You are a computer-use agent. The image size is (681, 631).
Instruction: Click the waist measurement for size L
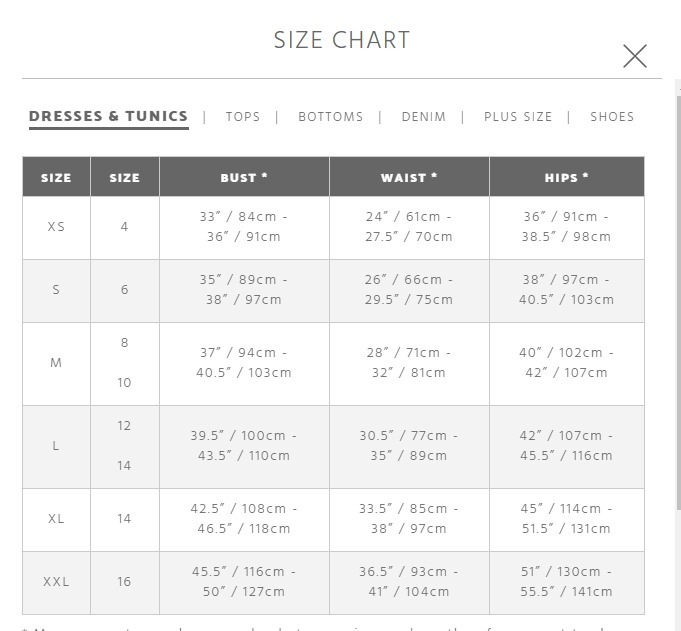click(x=409, y=446)
